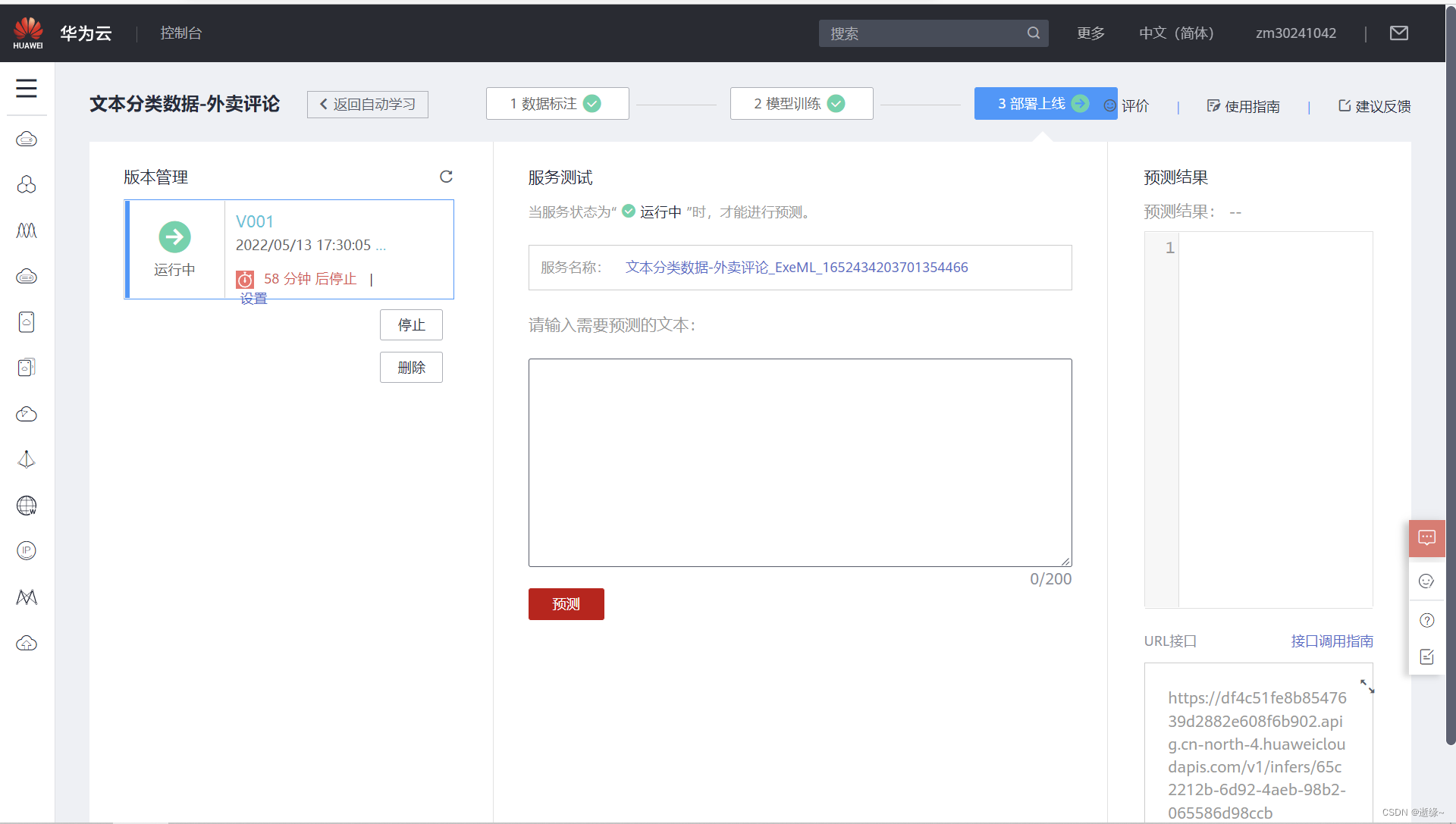Open the 接口调用指南 link

(x=1332, y=641)
